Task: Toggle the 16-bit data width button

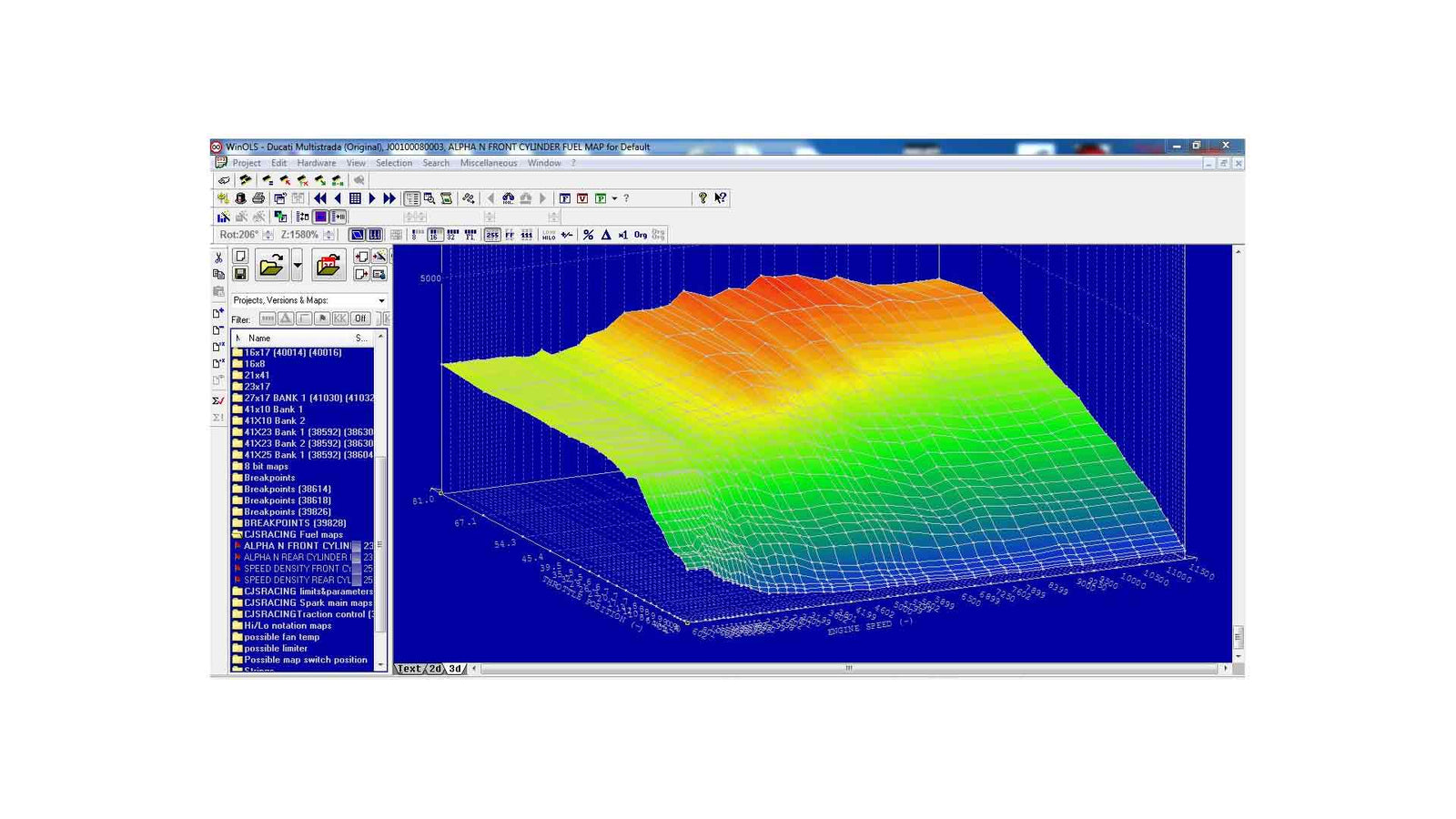Action: click(435, 235)
